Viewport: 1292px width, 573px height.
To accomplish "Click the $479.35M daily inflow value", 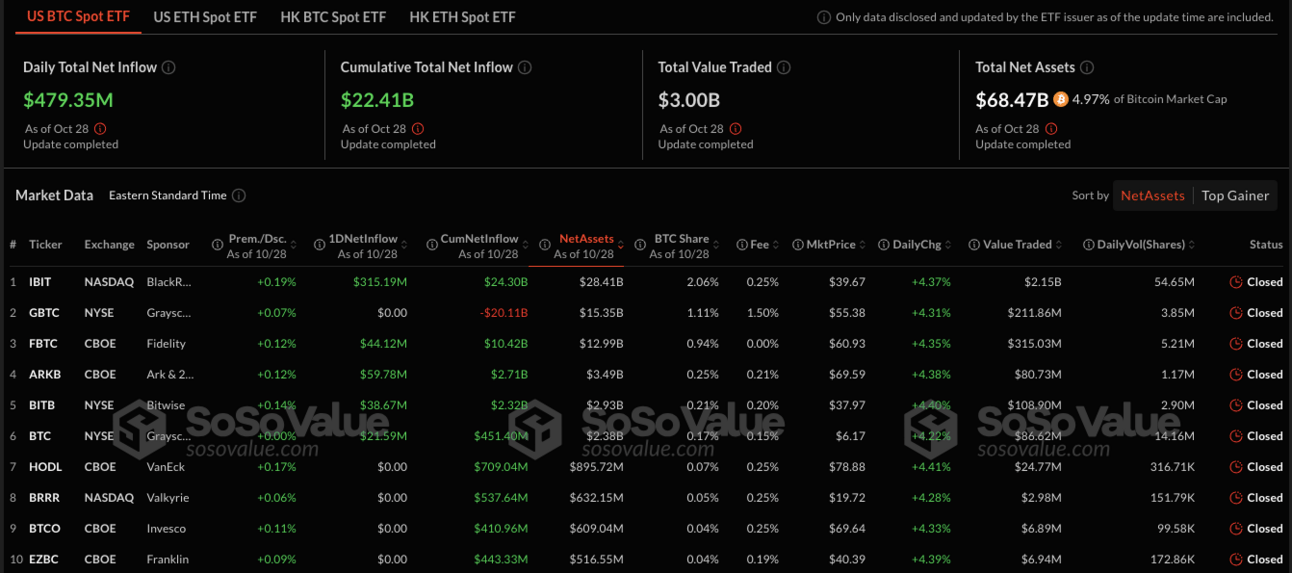I will [68, 100].
